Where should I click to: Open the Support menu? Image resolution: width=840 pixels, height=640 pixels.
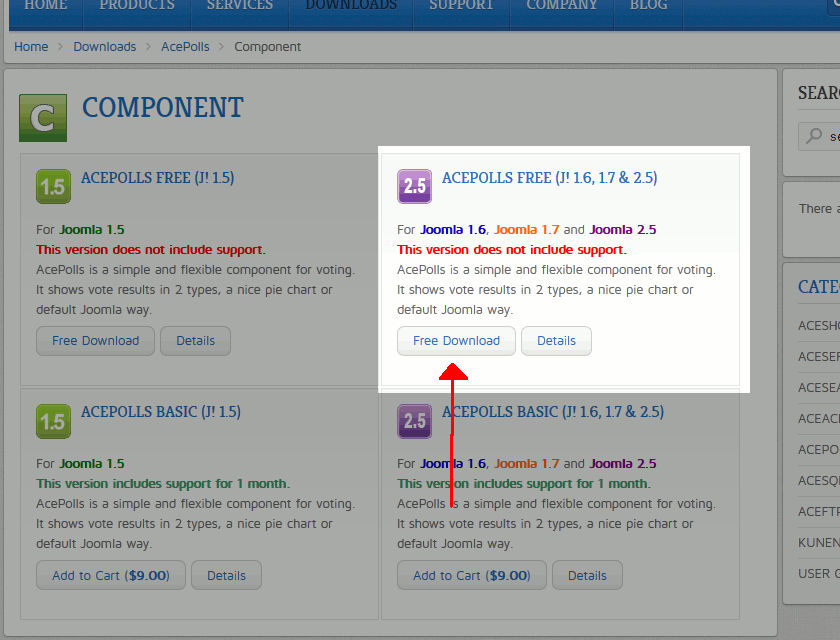click(x=461, y=5)
